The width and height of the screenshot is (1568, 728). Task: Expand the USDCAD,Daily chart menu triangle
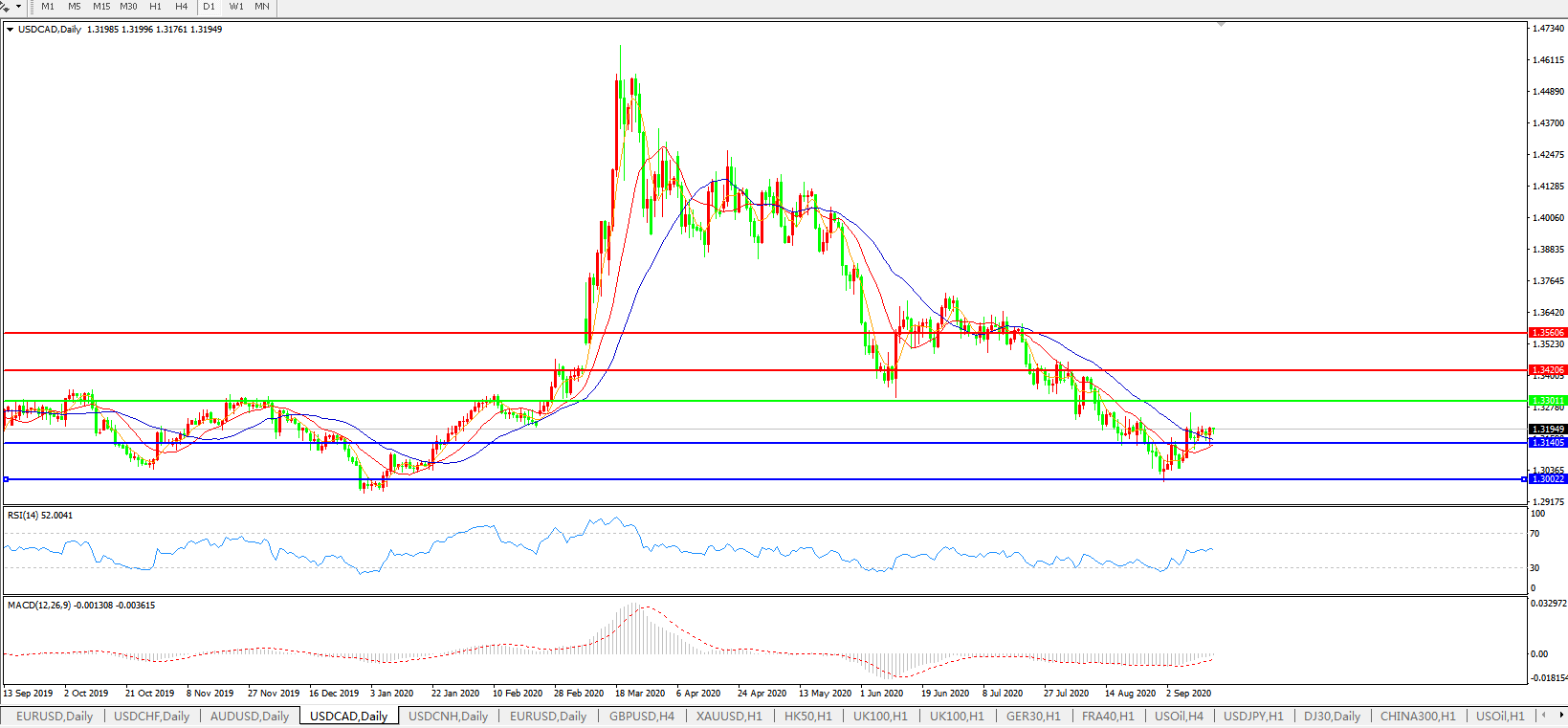point(11,30)
